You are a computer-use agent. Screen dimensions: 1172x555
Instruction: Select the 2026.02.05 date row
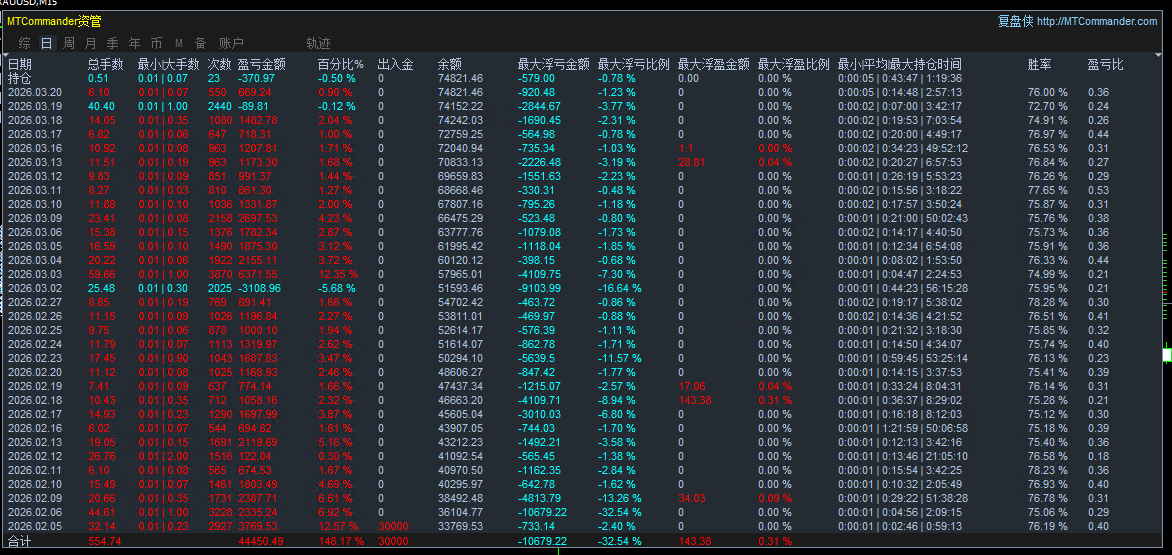[x=35, y=527]
